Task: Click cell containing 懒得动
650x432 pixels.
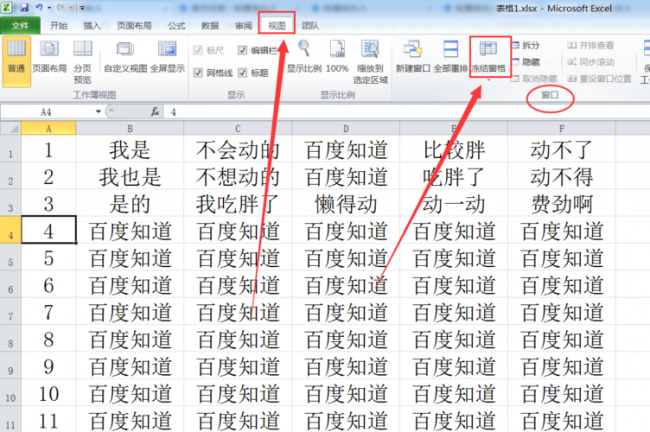Action: (346, 203)
